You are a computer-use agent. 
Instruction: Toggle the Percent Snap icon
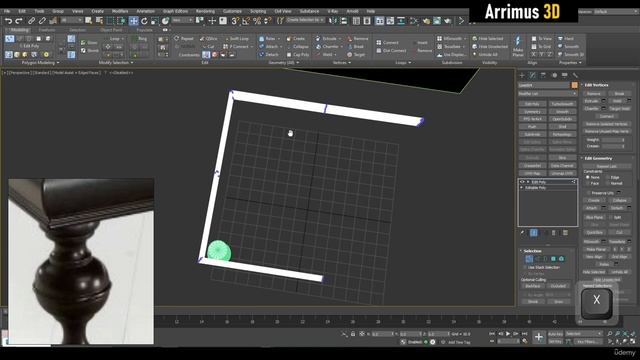click(257, 21)
